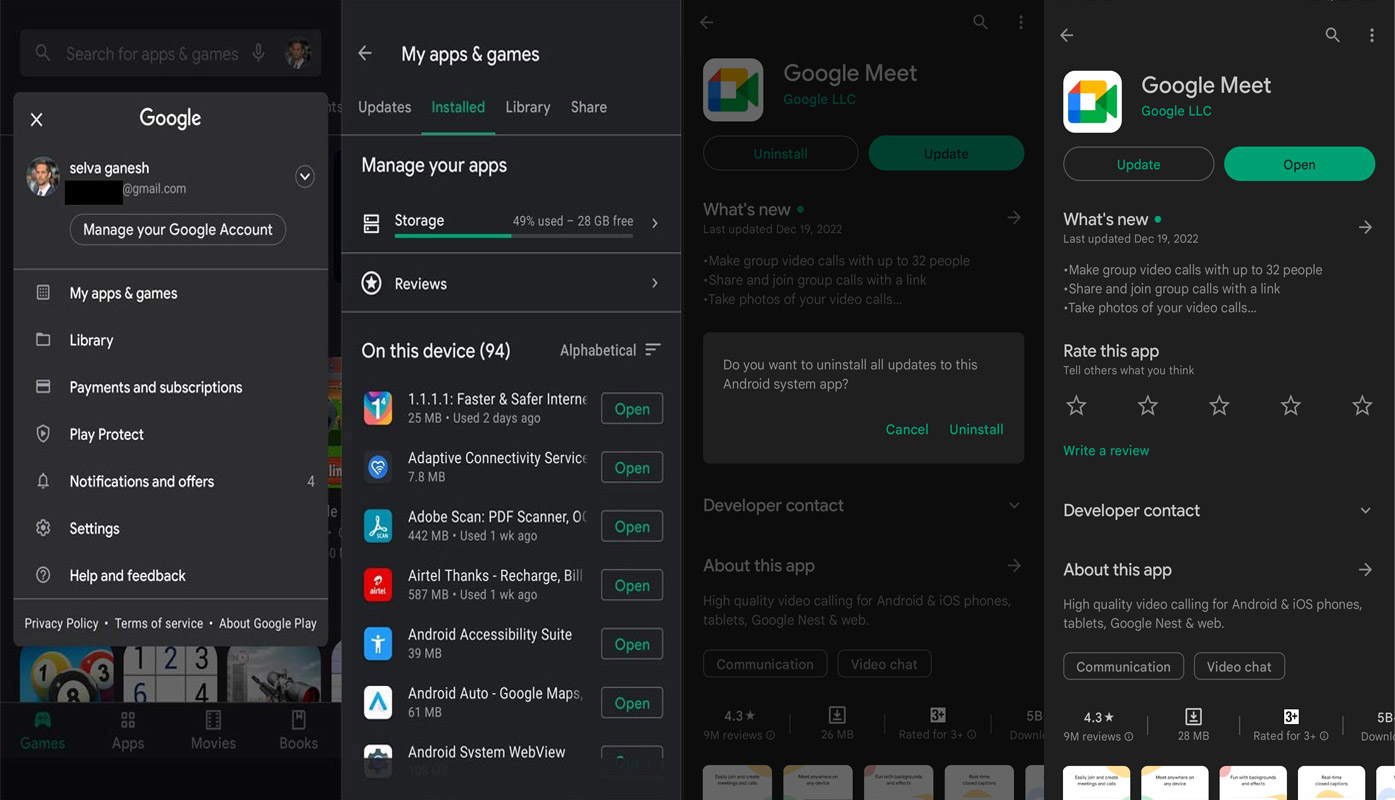Switch to Library tab in My apps
The width and height of the screenshot is (1395, 800).
point(528,107)
